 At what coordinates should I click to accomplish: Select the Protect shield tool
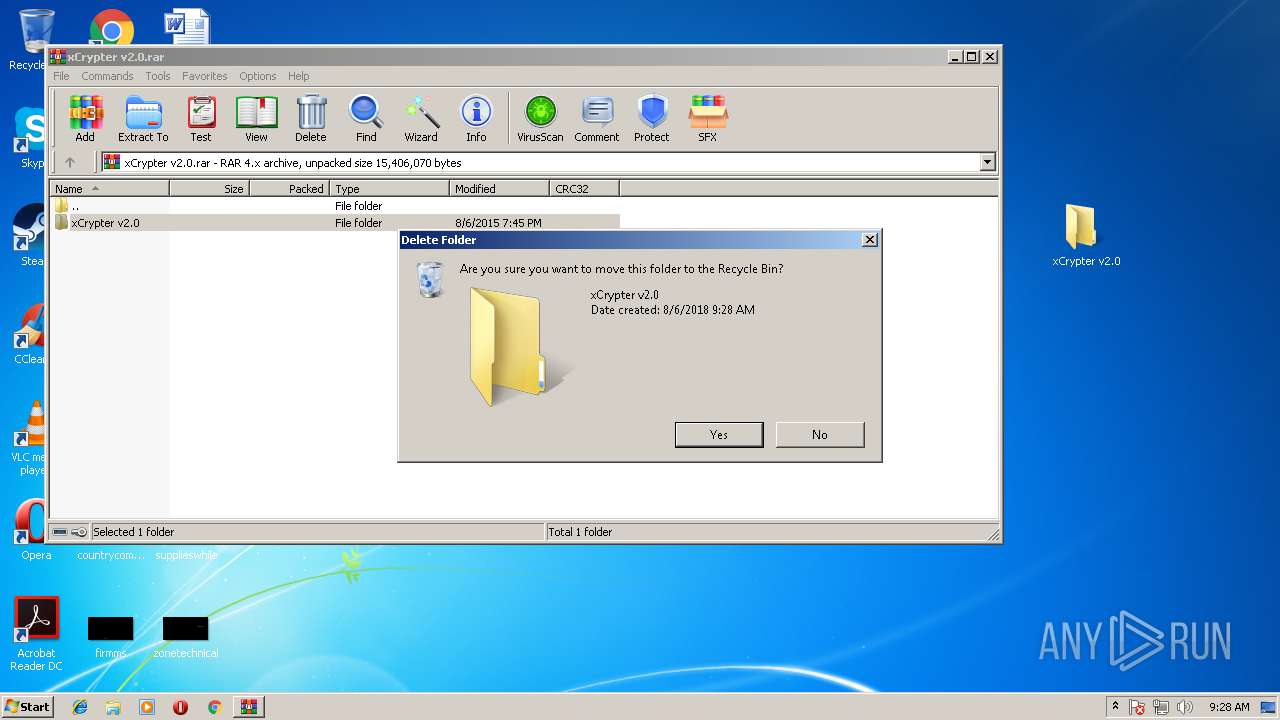coord(652,119)
